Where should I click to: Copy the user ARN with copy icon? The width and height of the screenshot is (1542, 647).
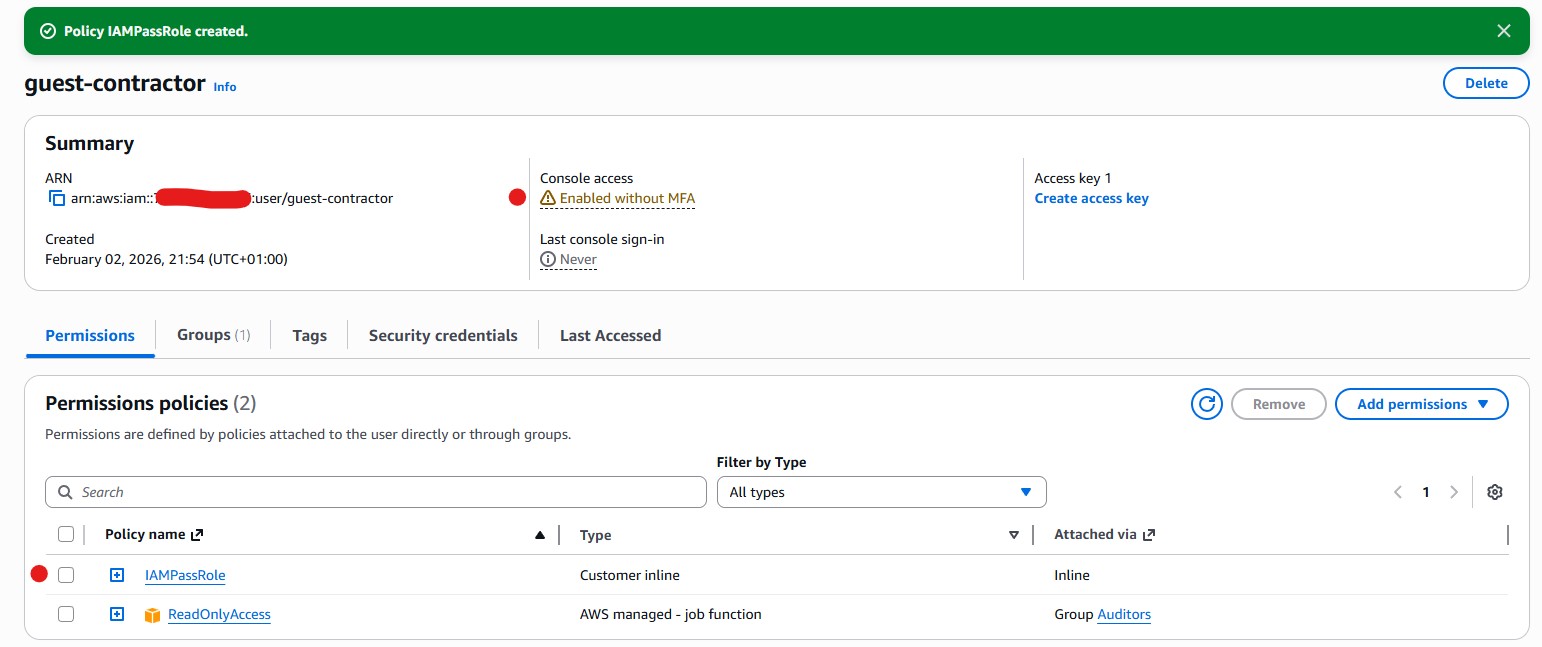[x=57, y=198]
